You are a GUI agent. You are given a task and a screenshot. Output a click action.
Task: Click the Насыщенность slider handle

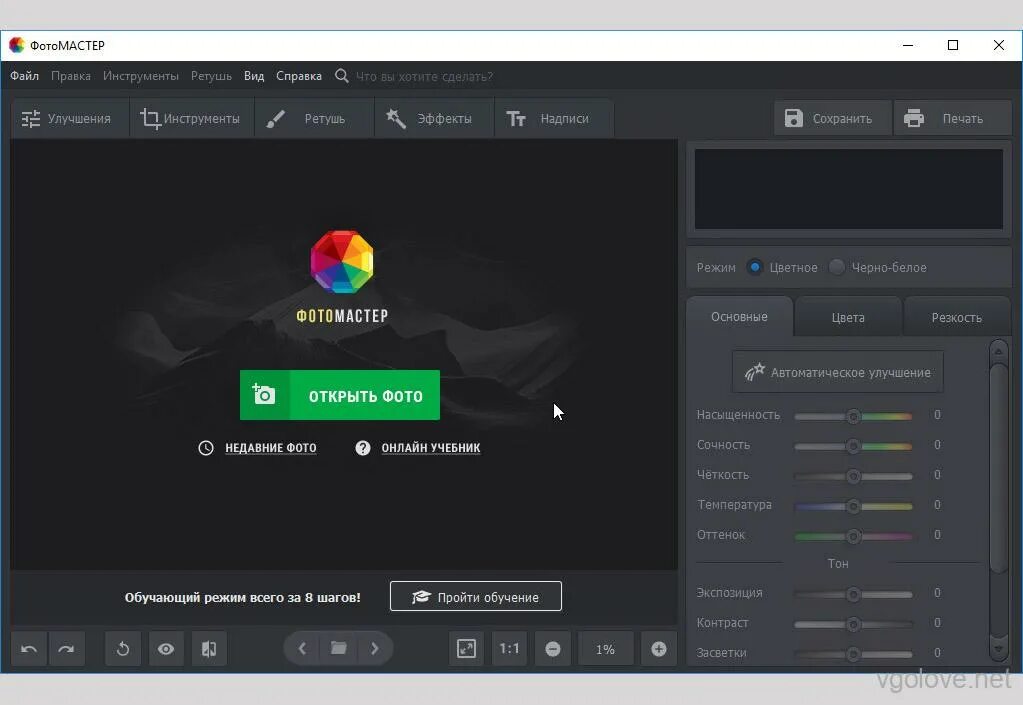853,416
